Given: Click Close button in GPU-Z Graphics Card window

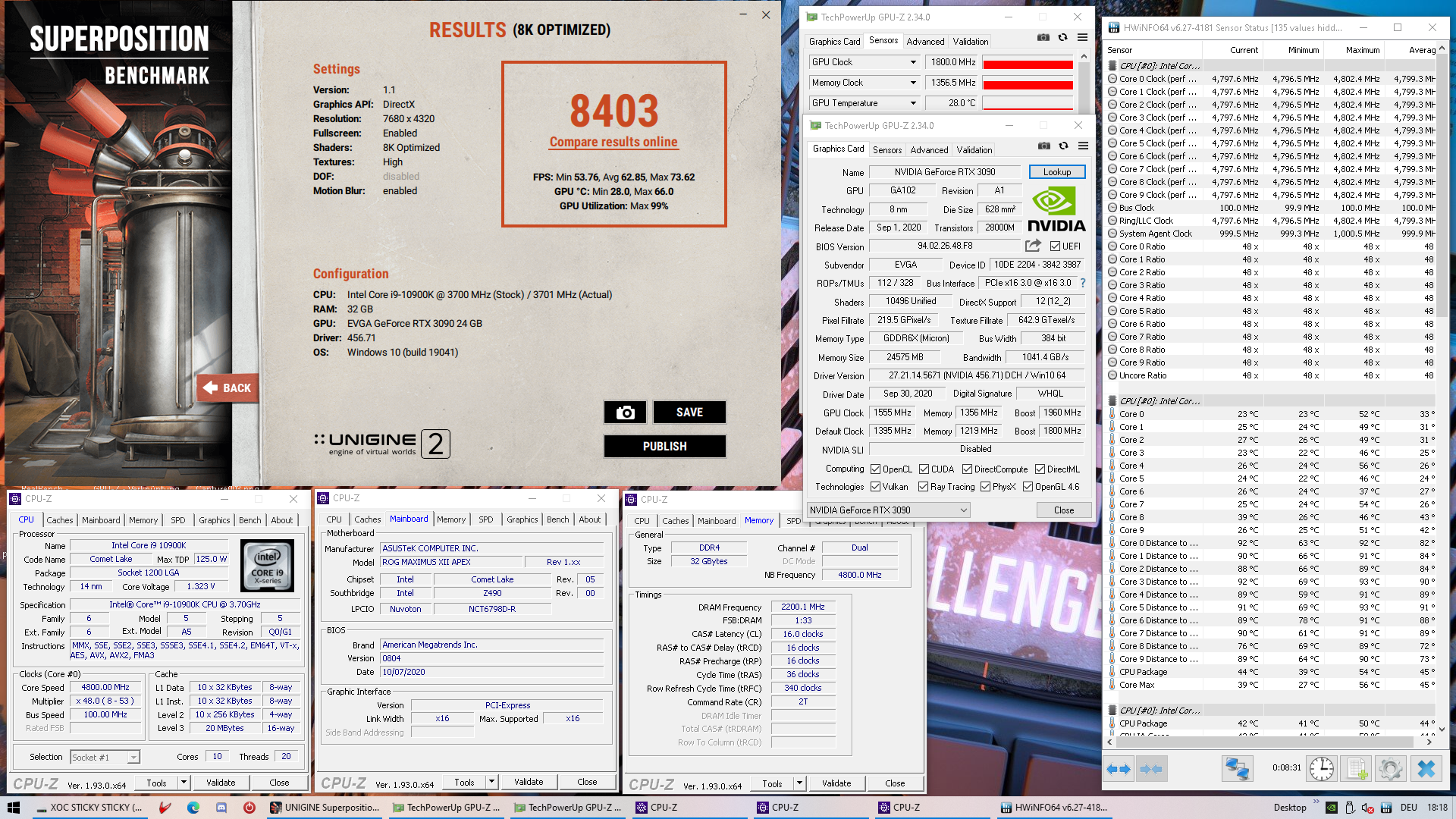Looking at the screenshot, I should [1064, 510].
